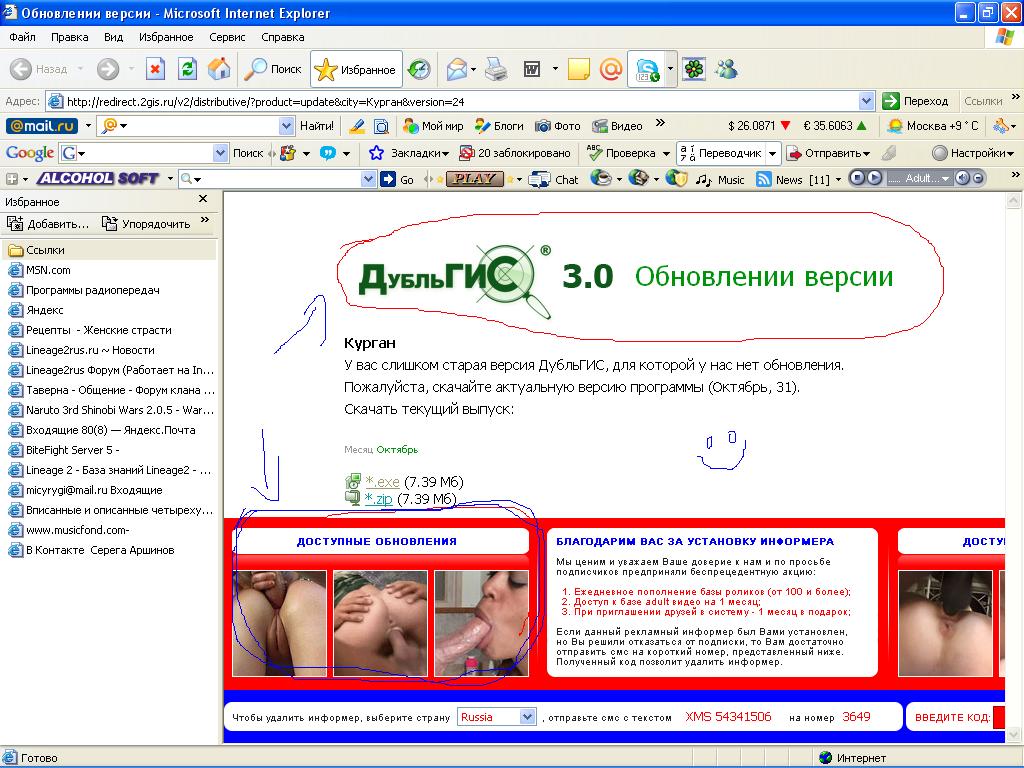Click the address bar URL field
Image resolution: width=1024 pixels, height=768 pixels.
(x=453, y=102)
